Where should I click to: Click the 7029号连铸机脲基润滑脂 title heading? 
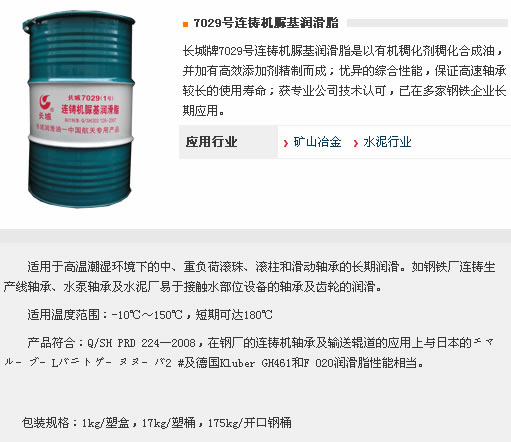pyautogui.click(x=266, y=23)
